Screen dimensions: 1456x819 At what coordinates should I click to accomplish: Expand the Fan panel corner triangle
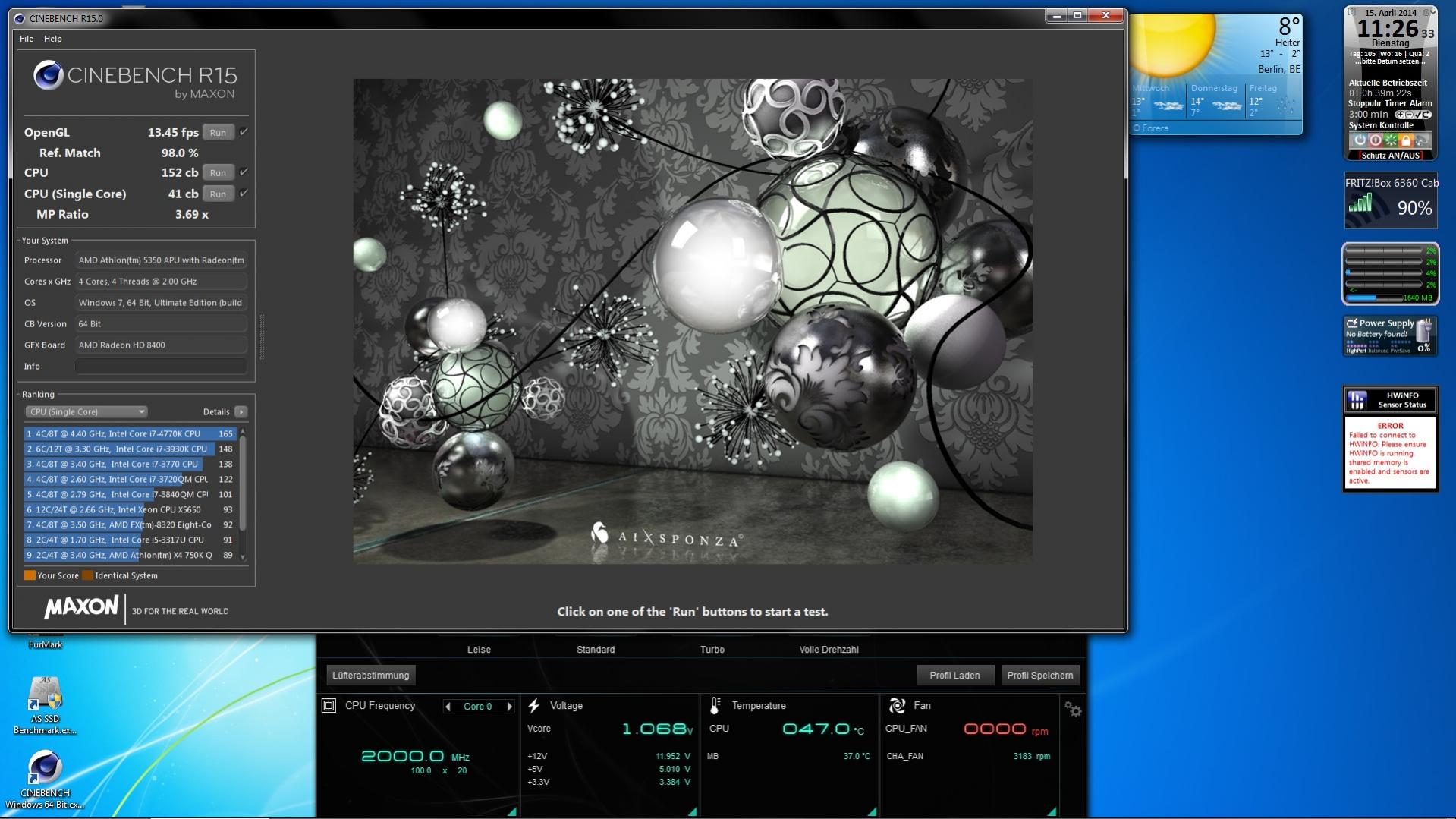click(x=1052, y=812)
